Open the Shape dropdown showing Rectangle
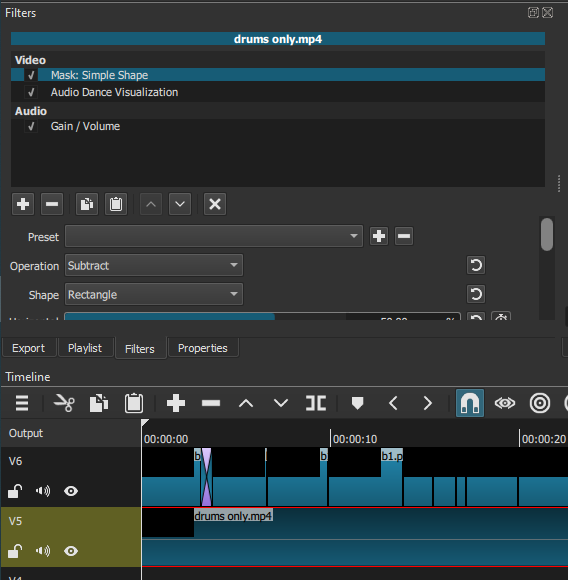Image resolution: width=568 pixels, height=580 pixels. [154, 294]
